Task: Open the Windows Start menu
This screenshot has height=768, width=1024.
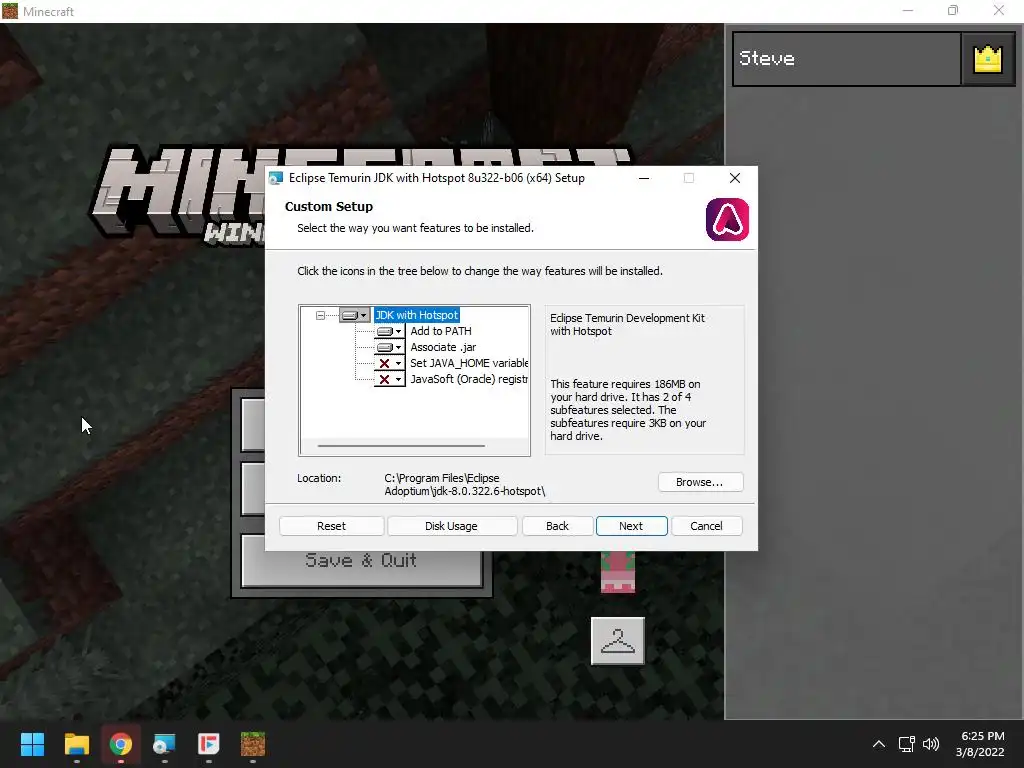Action: point(32,744)
